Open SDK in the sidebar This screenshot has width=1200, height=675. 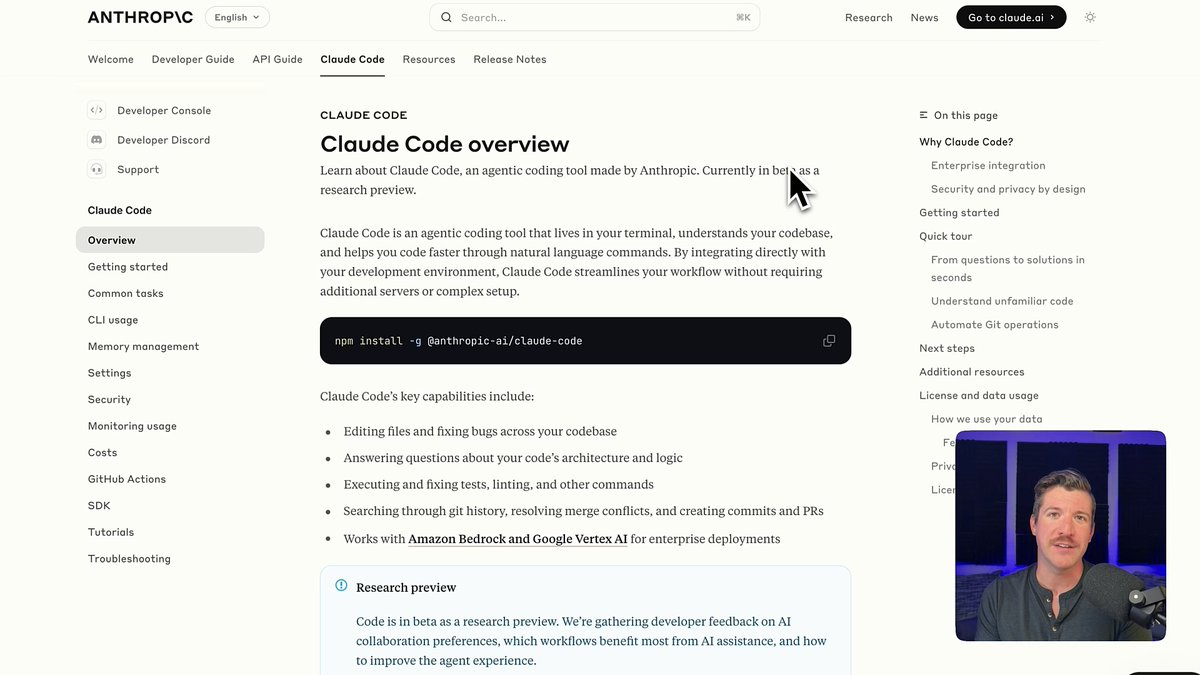point(99,506)
